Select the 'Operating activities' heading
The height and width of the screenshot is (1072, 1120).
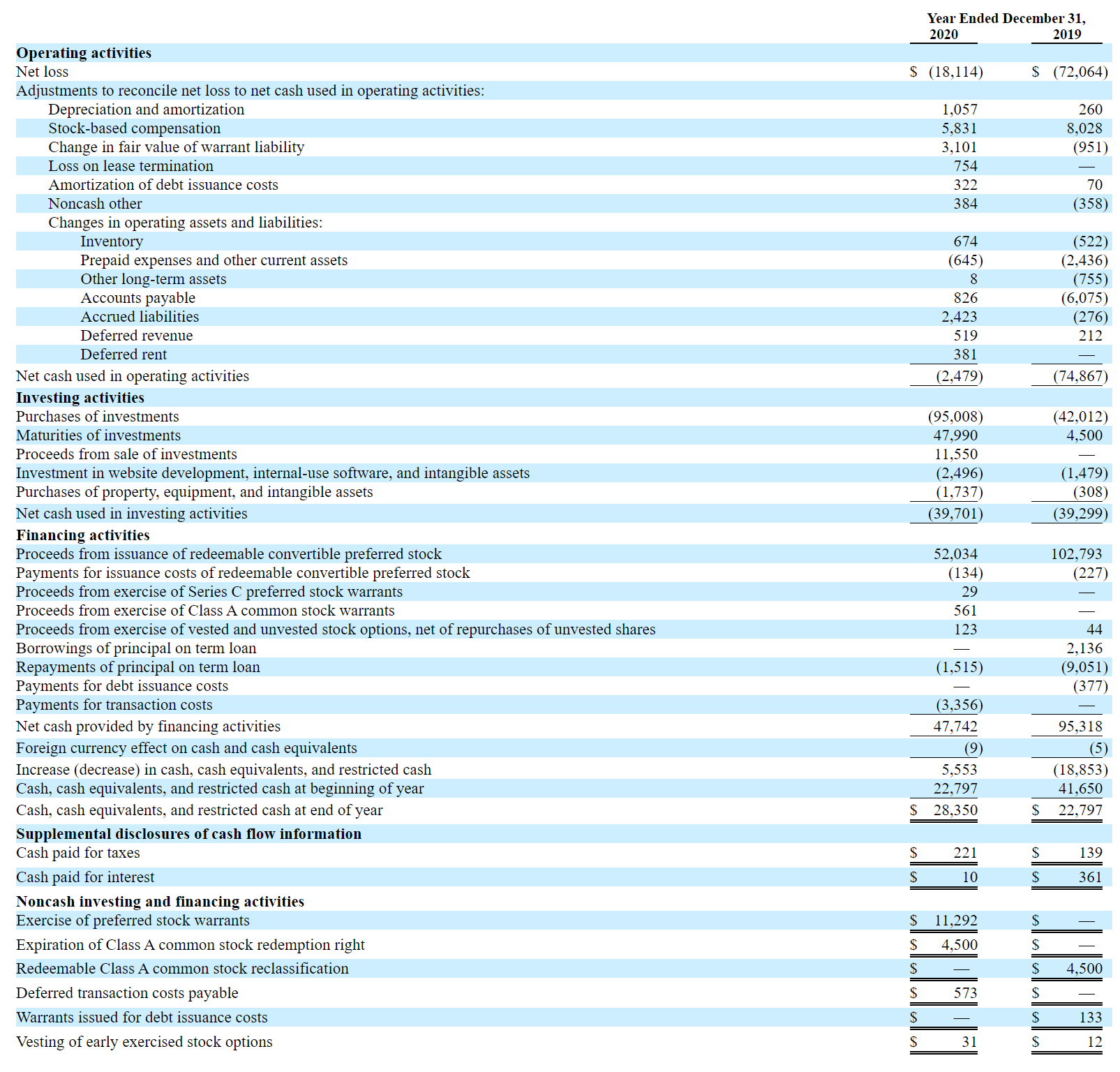coord(84,53)
